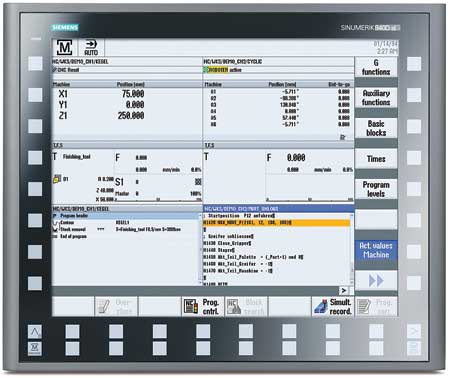Expand the Contour tree item in program
The width and height of the screenshot is (450, 378).
[67, 223]
